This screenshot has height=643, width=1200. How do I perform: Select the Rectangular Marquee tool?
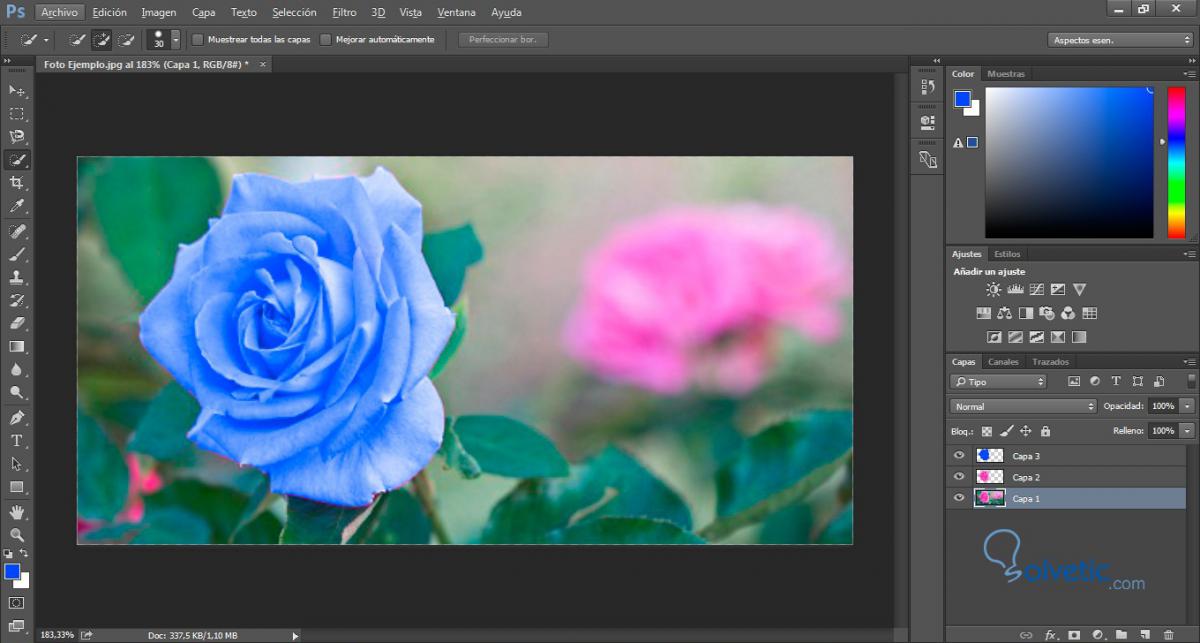coord(17,114)
